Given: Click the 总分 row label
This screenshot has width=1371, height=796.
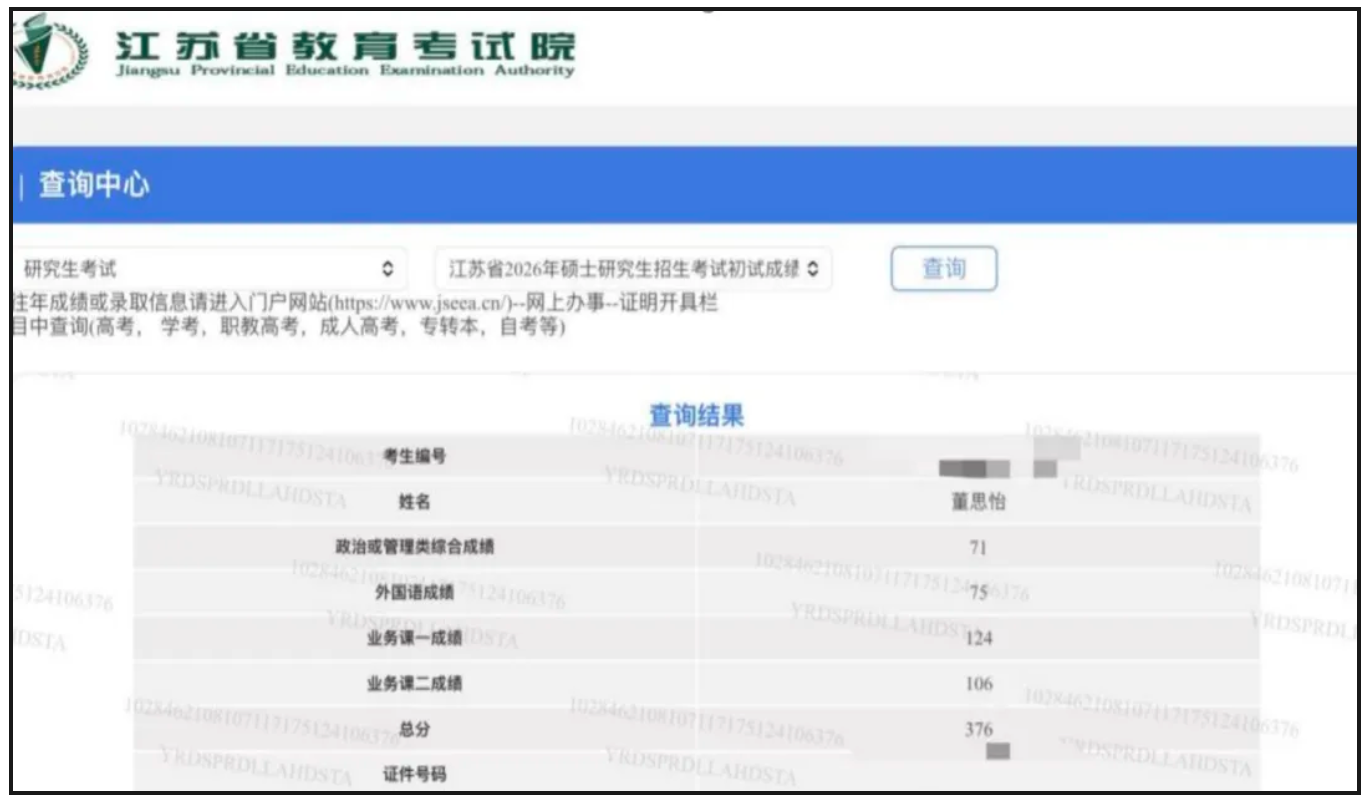Looking at the screenshot, I should pos(415,730).
